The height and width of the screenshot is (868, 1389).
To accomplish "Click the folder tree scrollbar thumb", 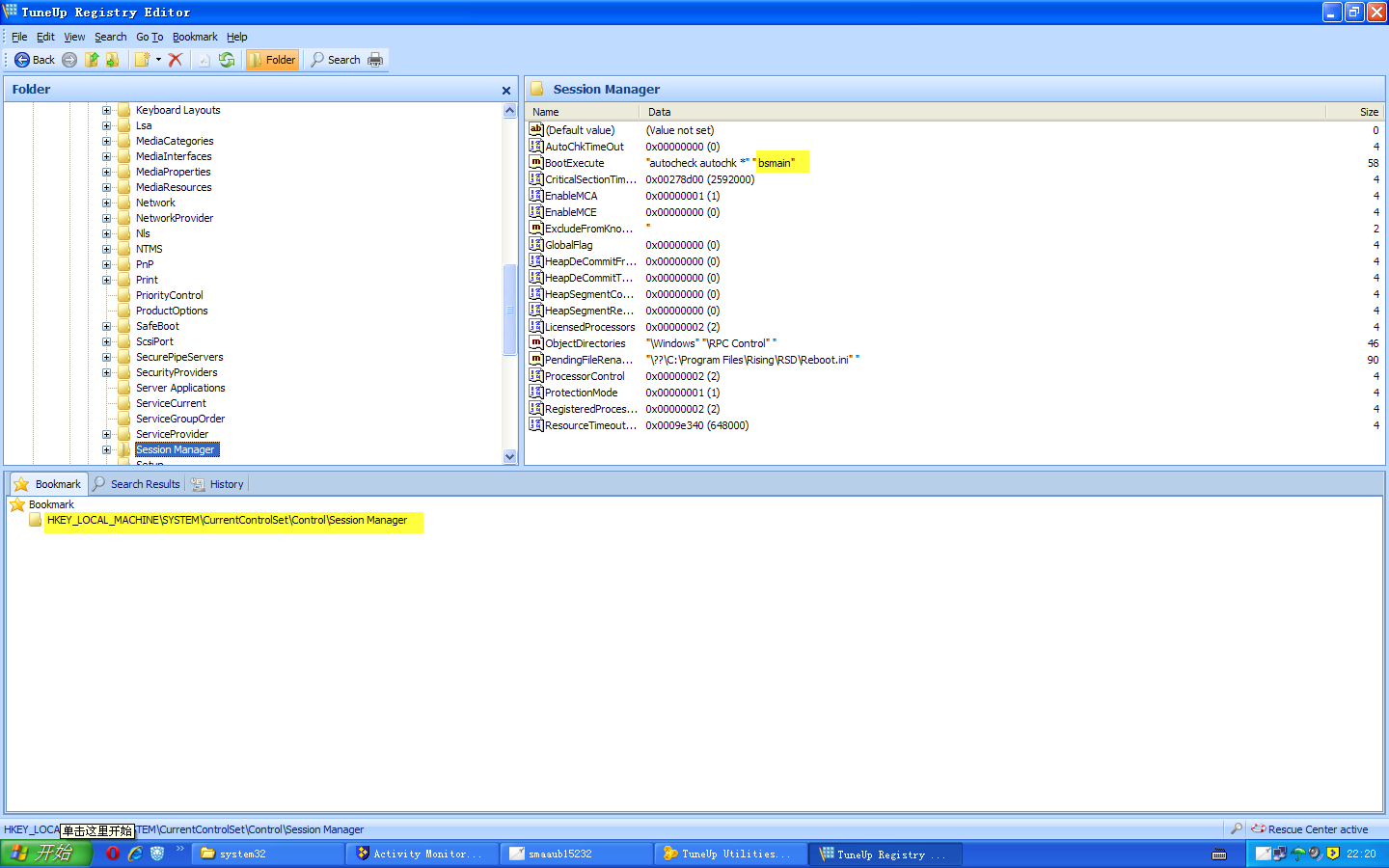I will point(509,310).
